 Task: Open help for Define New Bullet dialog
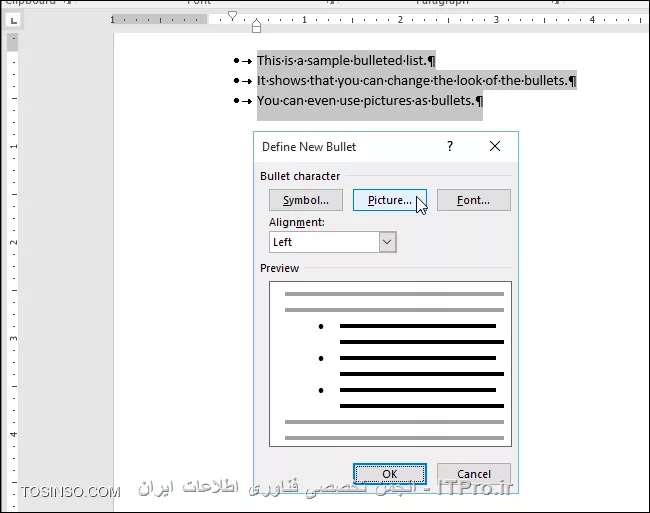pyautogui.click(x=450, y=146)
